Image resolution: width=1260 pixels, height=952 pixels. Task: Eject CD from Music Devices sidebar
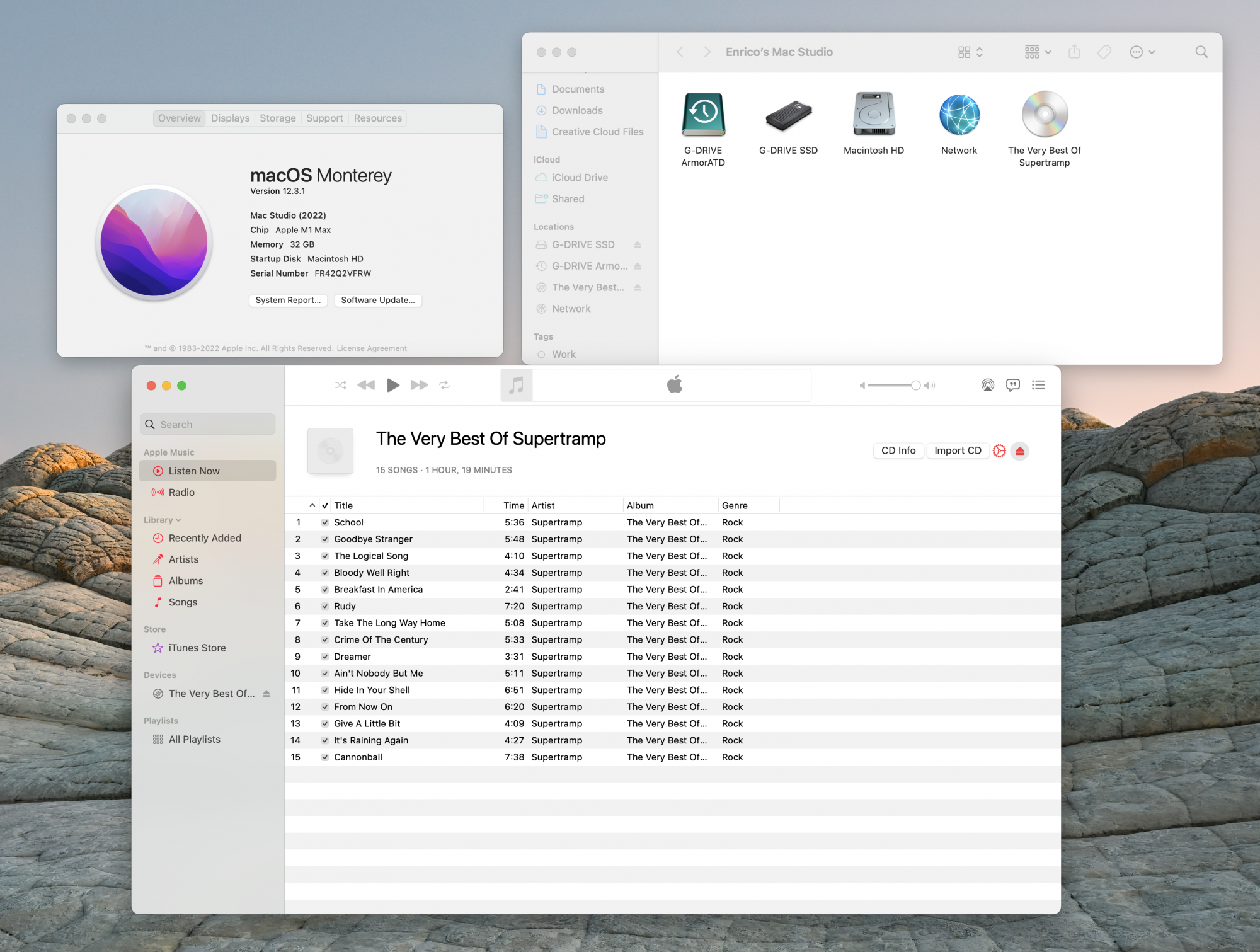pos(266,694)
